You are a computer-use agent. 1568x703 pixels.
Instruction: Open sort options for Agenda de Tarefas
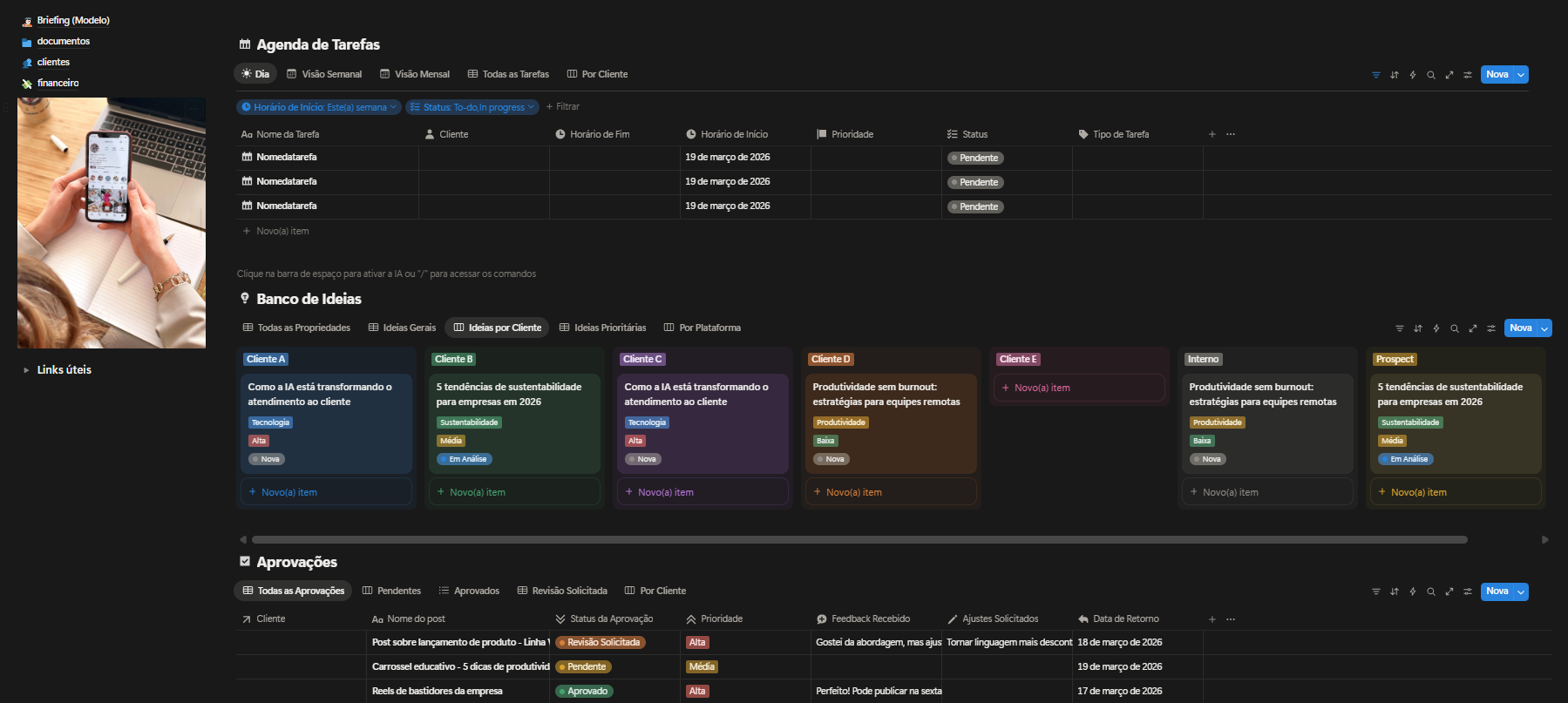(x=1395, y=75)
